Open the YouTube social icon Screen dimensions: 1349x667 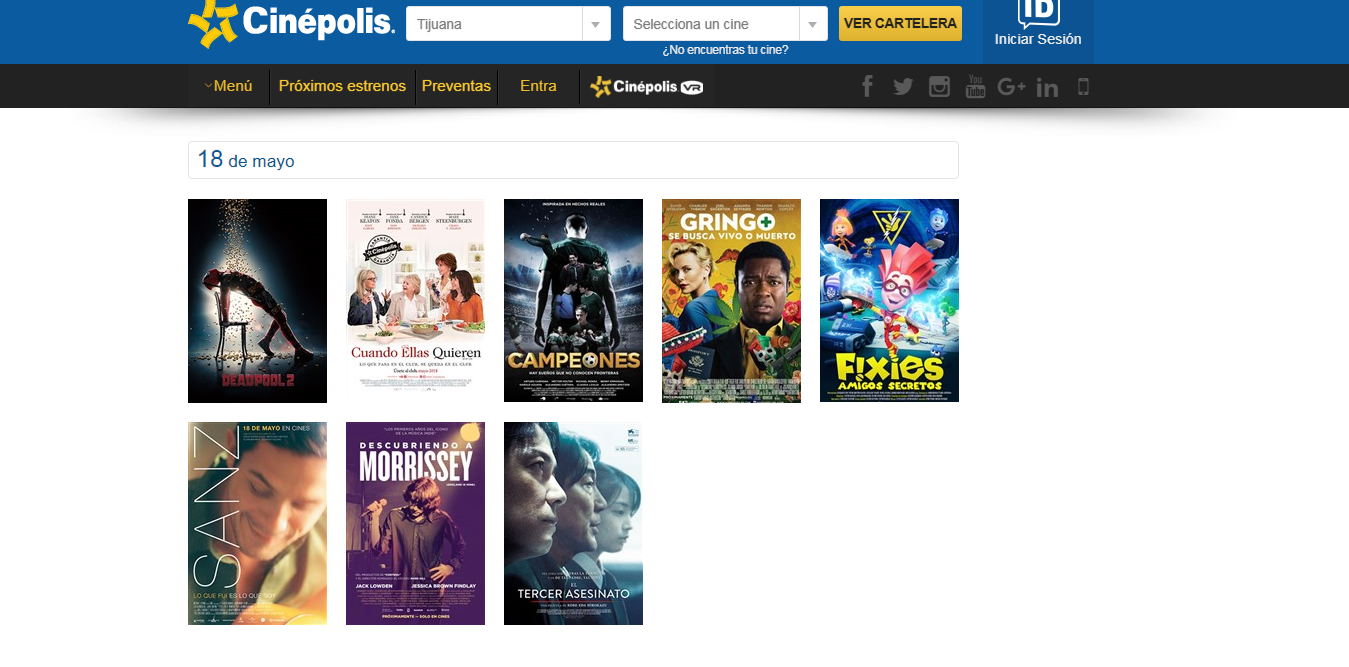tap(975, 87)
